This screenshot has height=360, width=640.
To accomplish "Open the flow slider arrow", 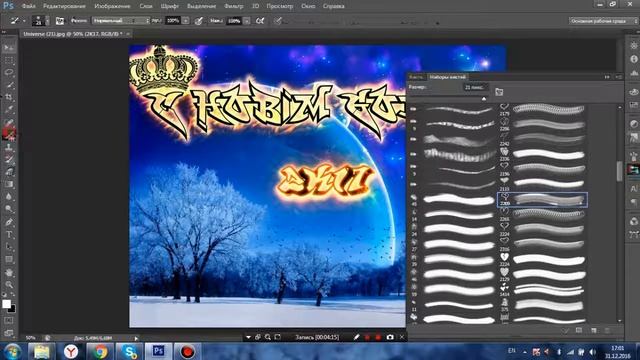I will [247, 21].
